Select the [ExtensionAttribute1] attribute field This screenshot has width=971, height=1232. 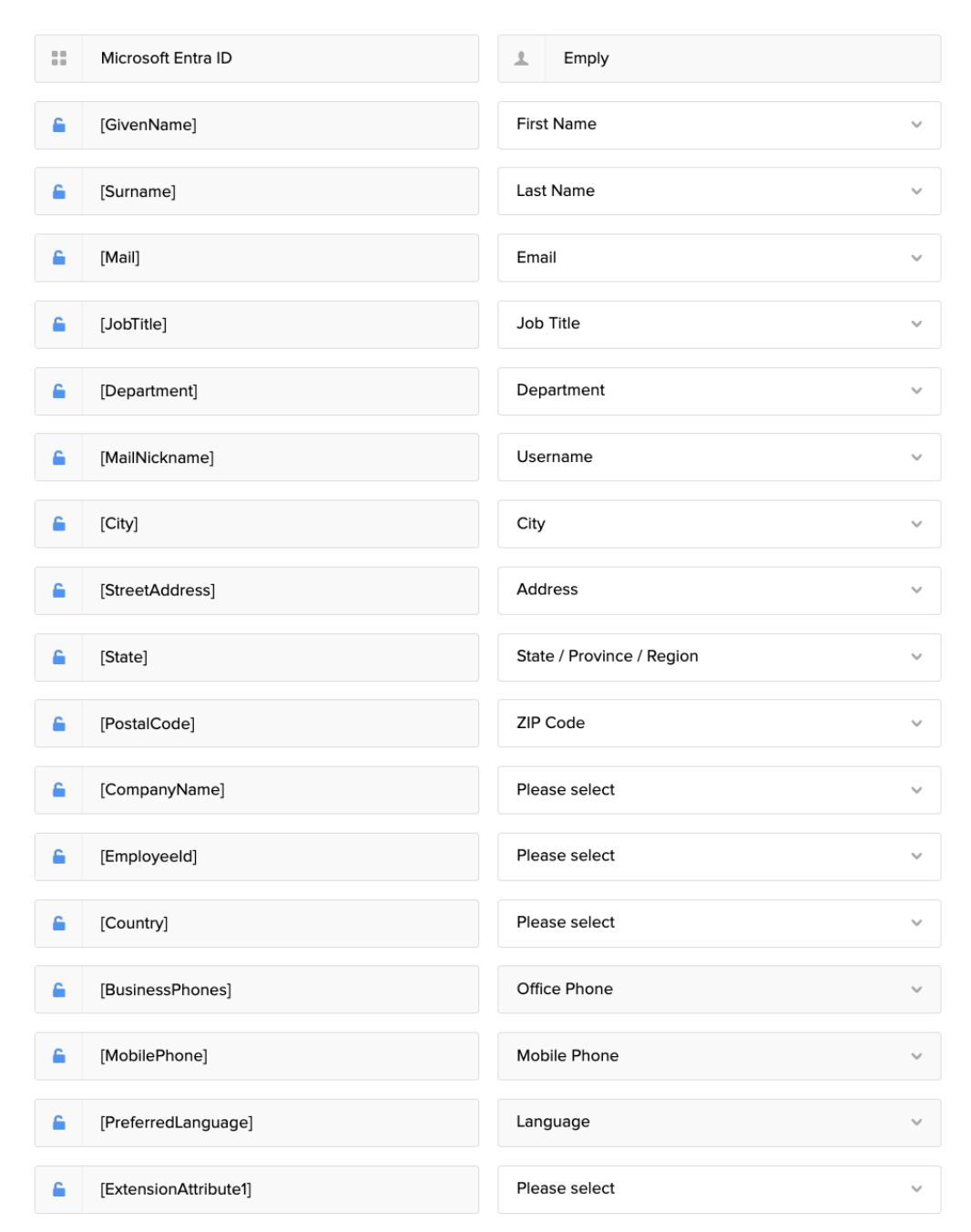point(279,1189)
